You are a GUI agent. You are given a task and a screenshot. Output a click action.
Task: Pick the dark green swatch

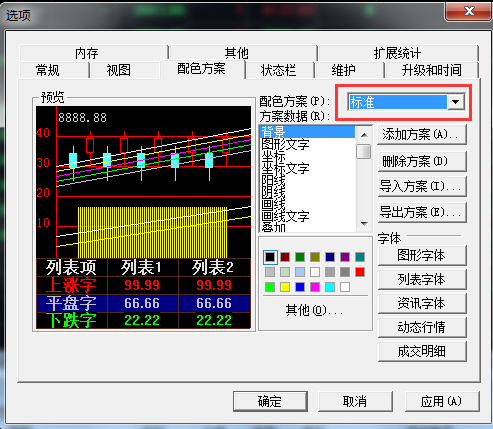tap(300, 257)
